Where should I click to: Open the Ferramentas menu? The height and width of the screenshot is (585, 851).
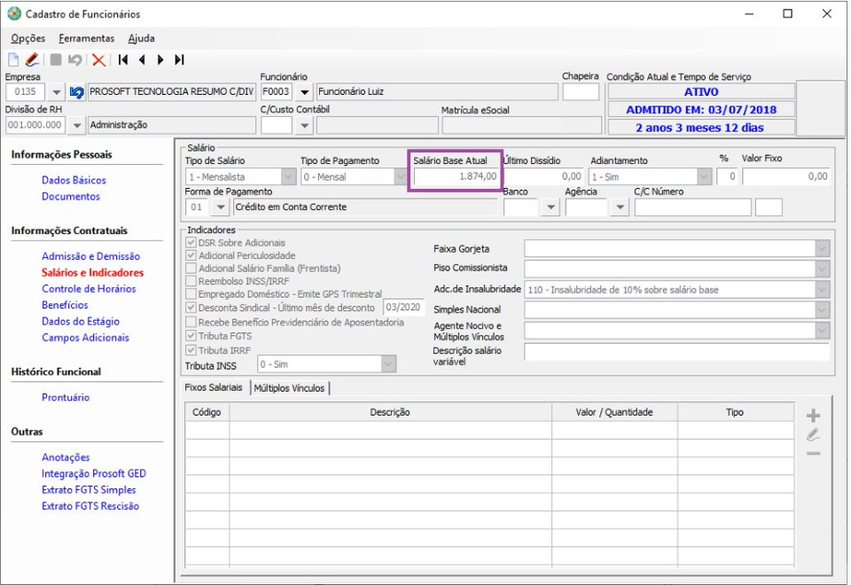(87, 38)
